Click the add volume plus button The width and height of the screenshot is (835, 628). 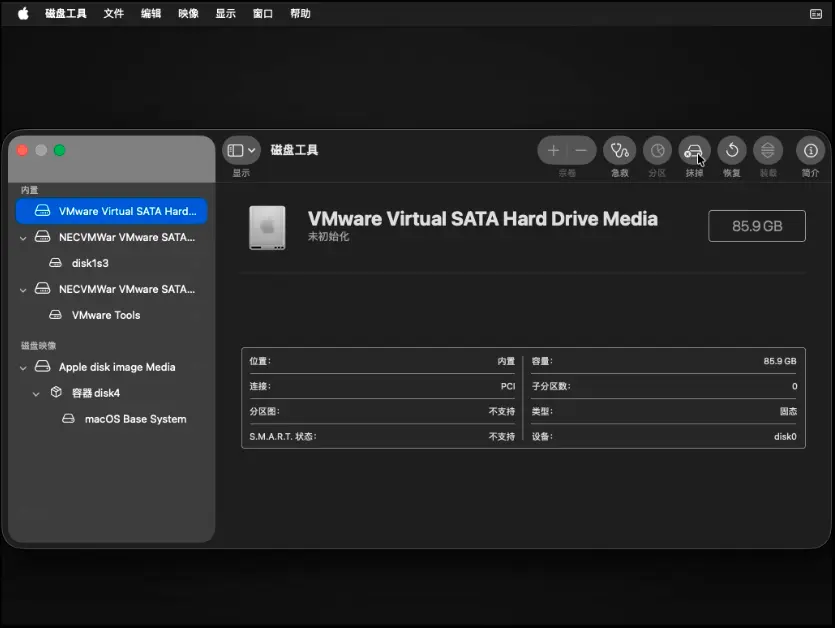click(553, 151)
